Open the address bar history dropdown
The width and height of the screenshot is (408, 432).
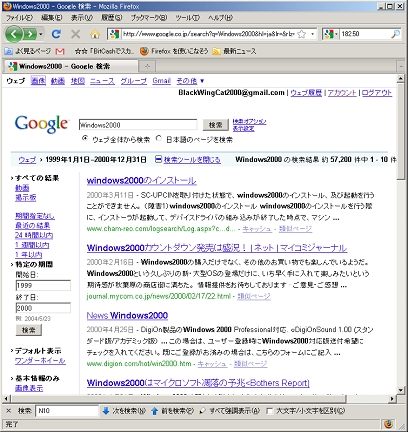[x=312, y=34]
